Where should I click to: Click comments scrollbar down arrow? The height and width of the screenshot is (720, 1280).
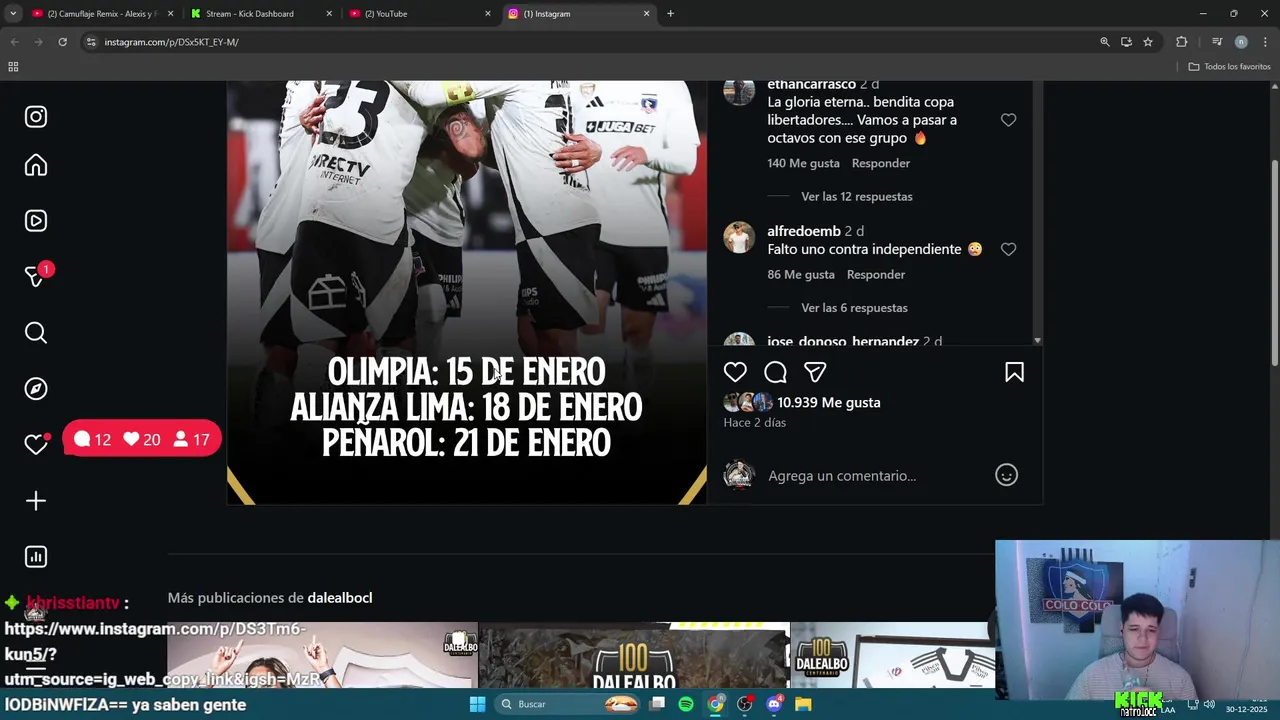1037,341
